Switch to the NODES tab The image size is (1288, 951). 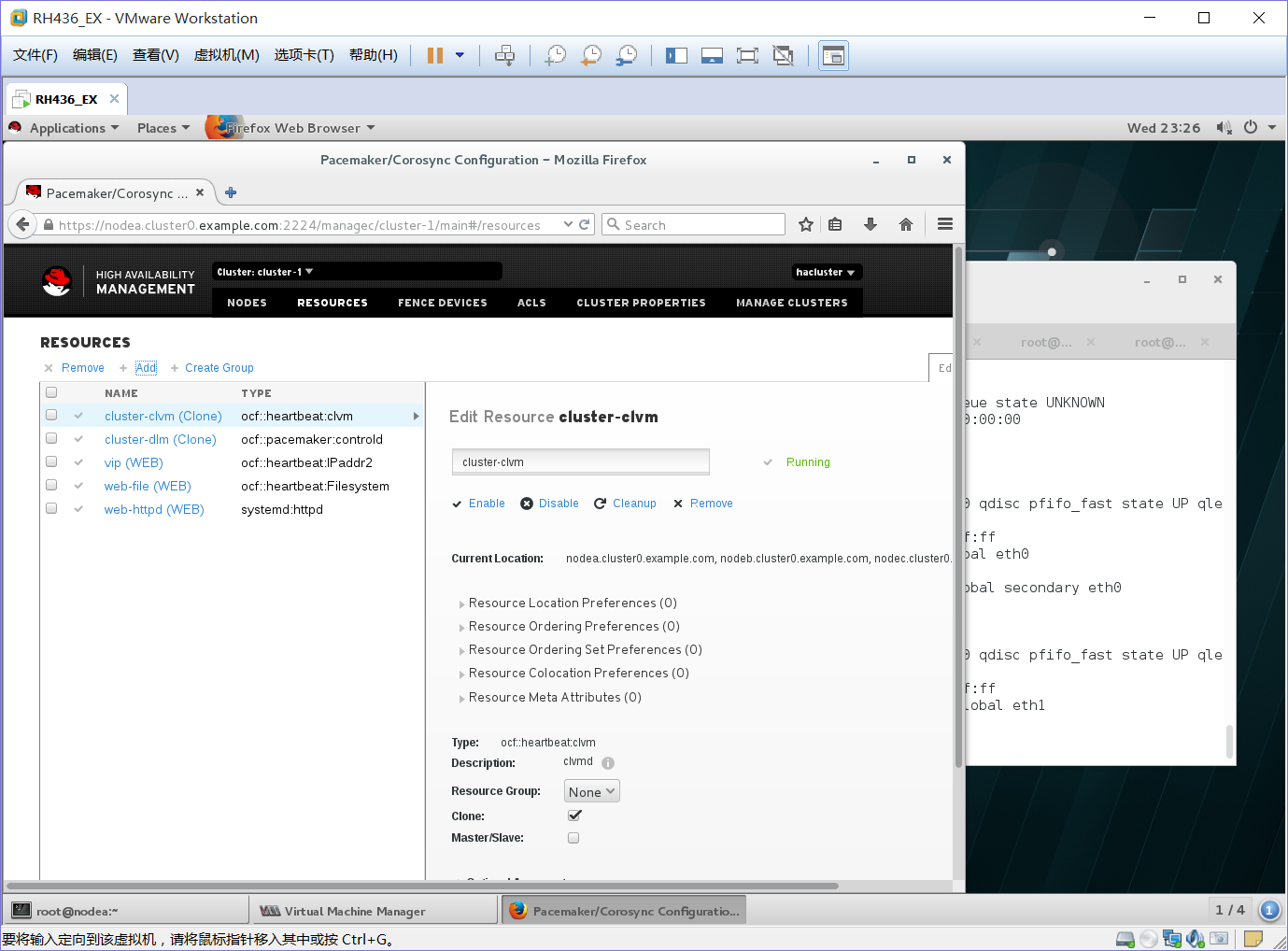tap(247, 303)
